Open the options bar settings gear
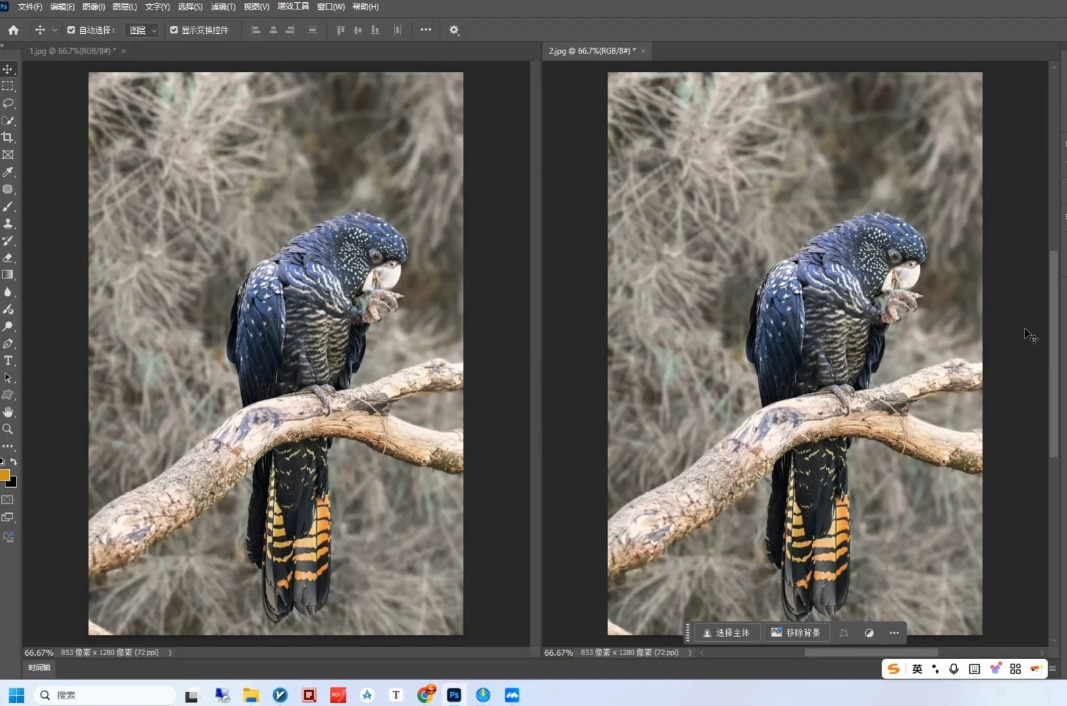Viewport: 1067px width, 706px height. click(454, 30)
